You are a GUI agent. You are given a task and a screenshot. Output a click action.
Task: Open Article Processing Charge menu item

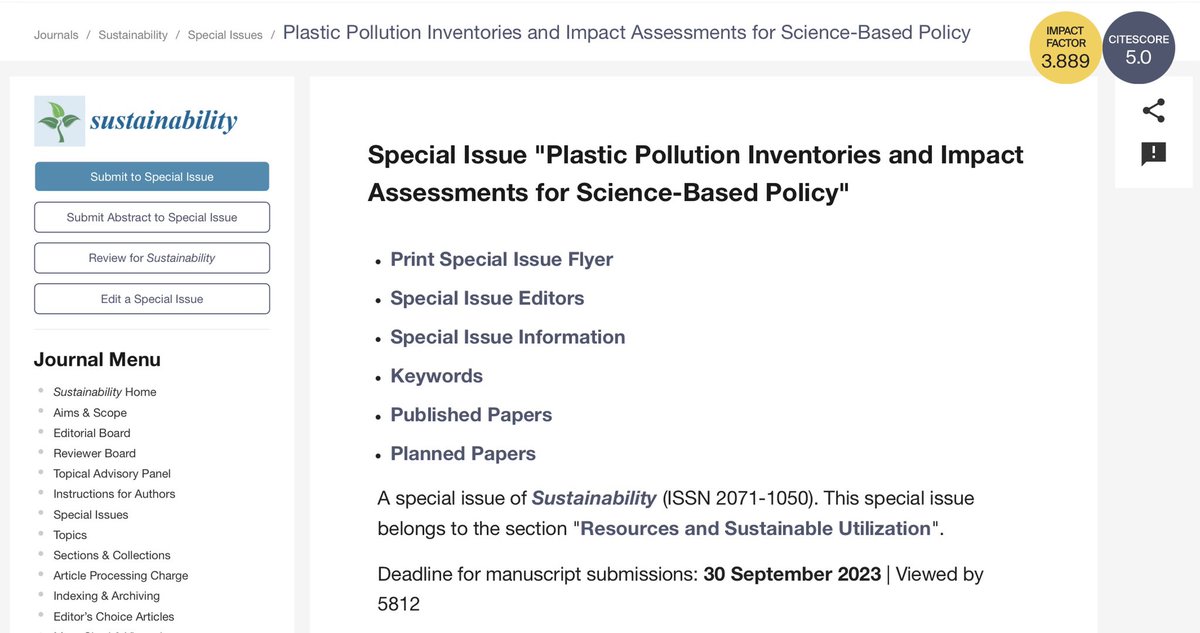pyautogui.click(x=121, y=575)
